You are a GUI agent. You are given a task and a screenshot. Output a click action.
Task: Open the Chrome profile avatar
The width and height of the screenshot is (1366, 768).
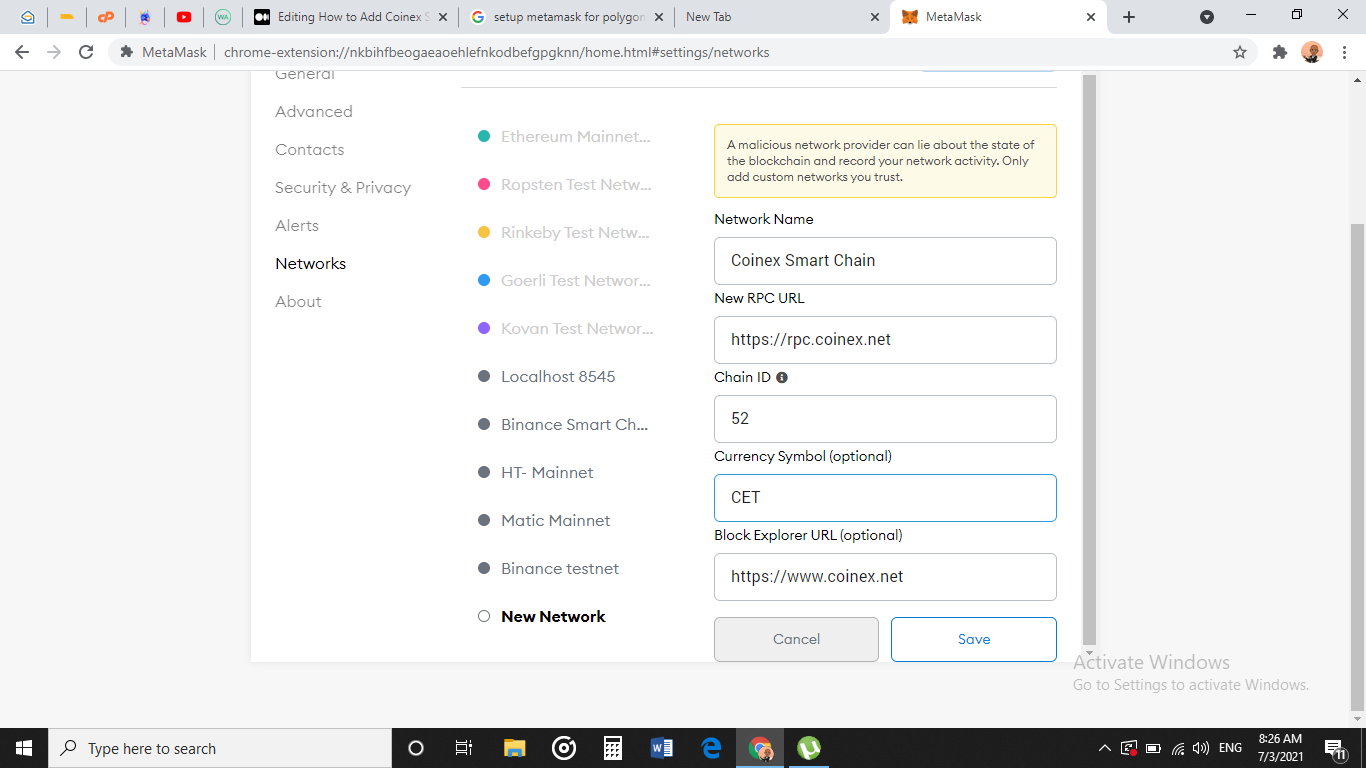[1312, 52]
